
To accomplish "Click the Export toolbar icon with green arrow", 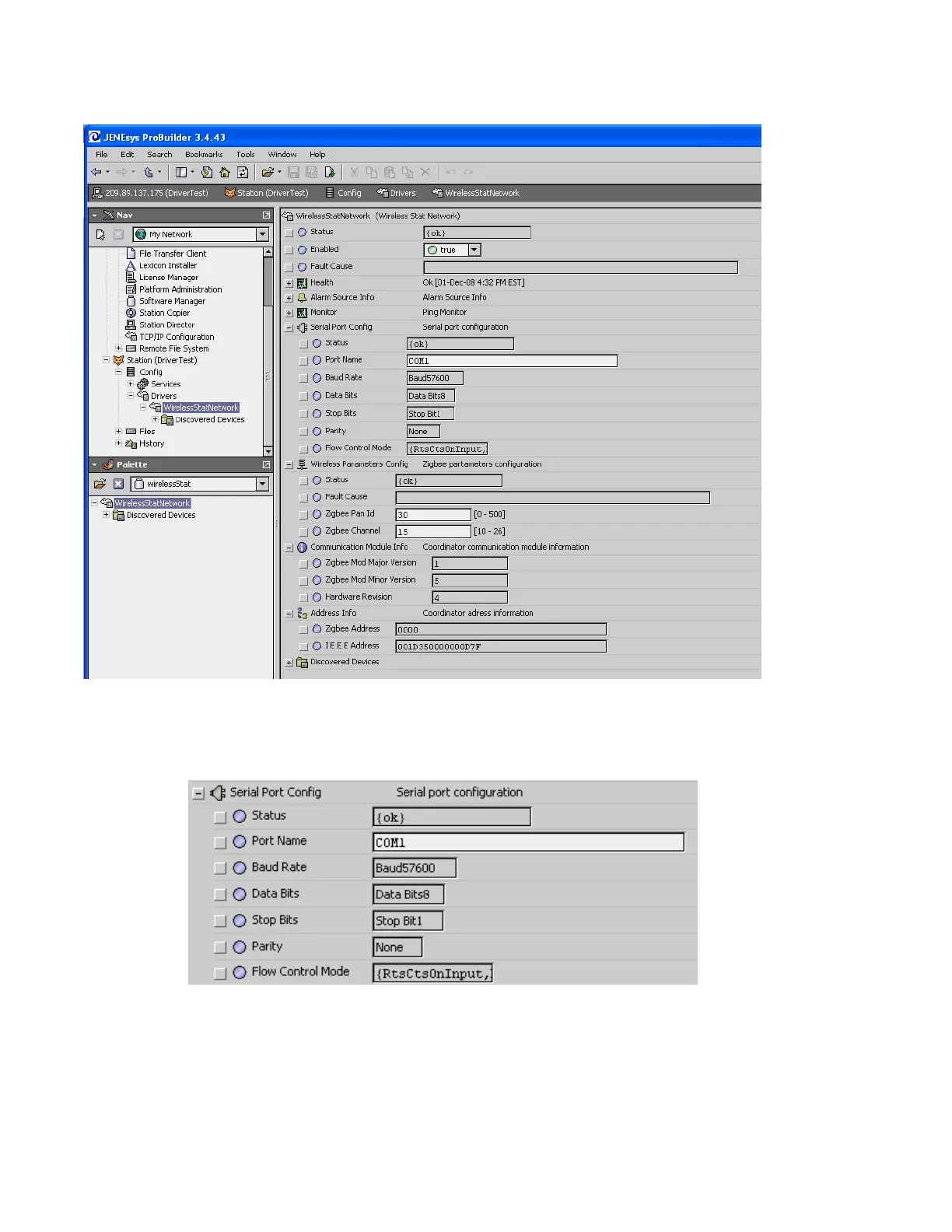I will [x=330, y=172].
